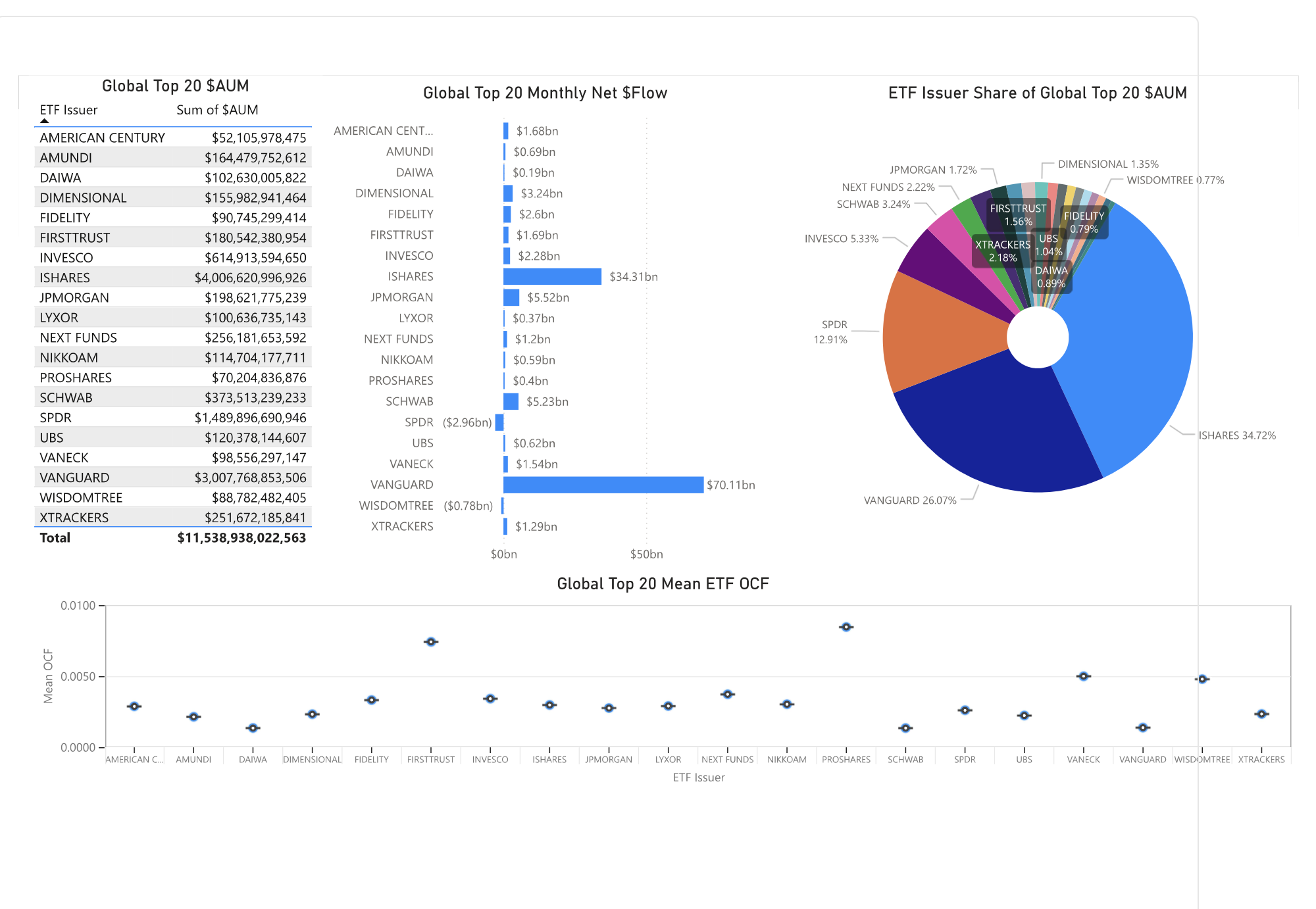Click UBS AUM value $120,378,144,607

click(255, 438)
